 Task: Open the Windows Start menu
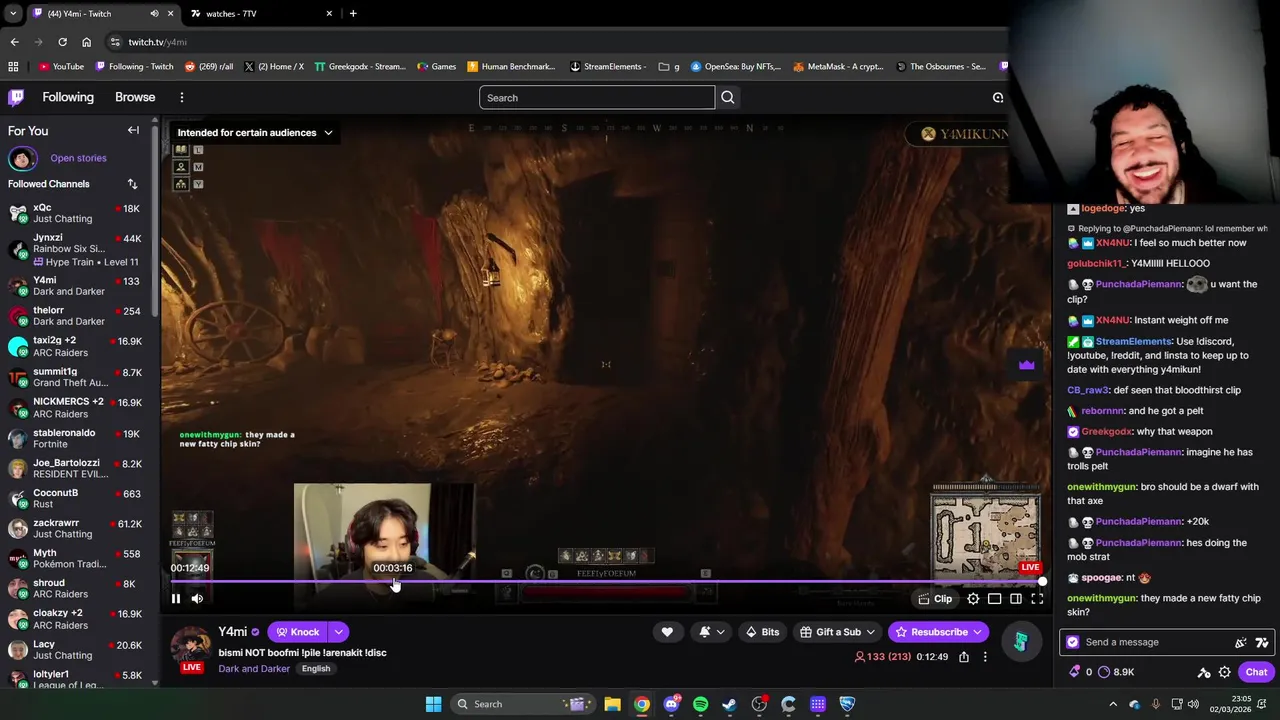click(x=433, y=704)
